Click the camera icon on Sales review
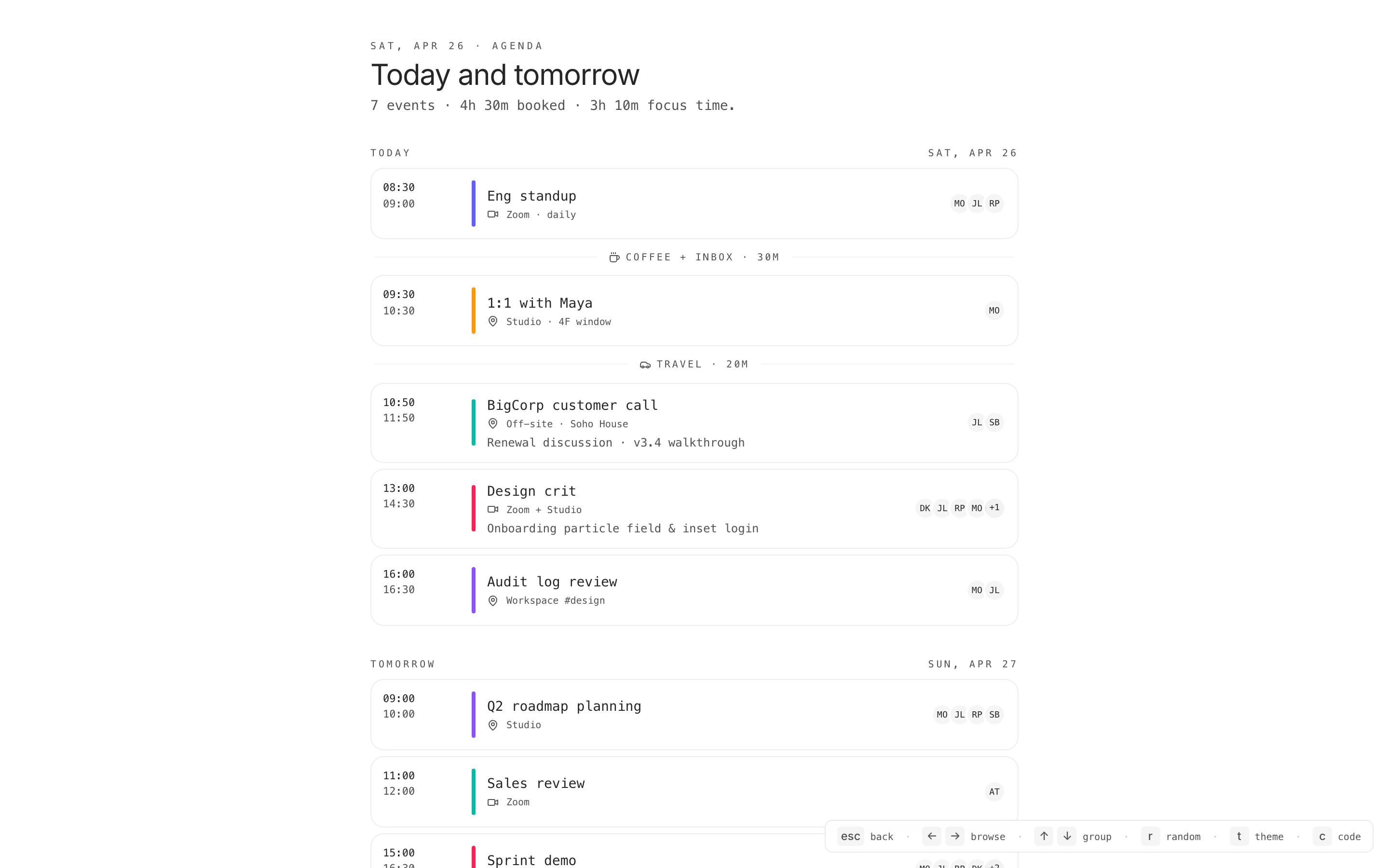Image resolution: width=1389 pixels, height=868 pixels. click(492, 802)
